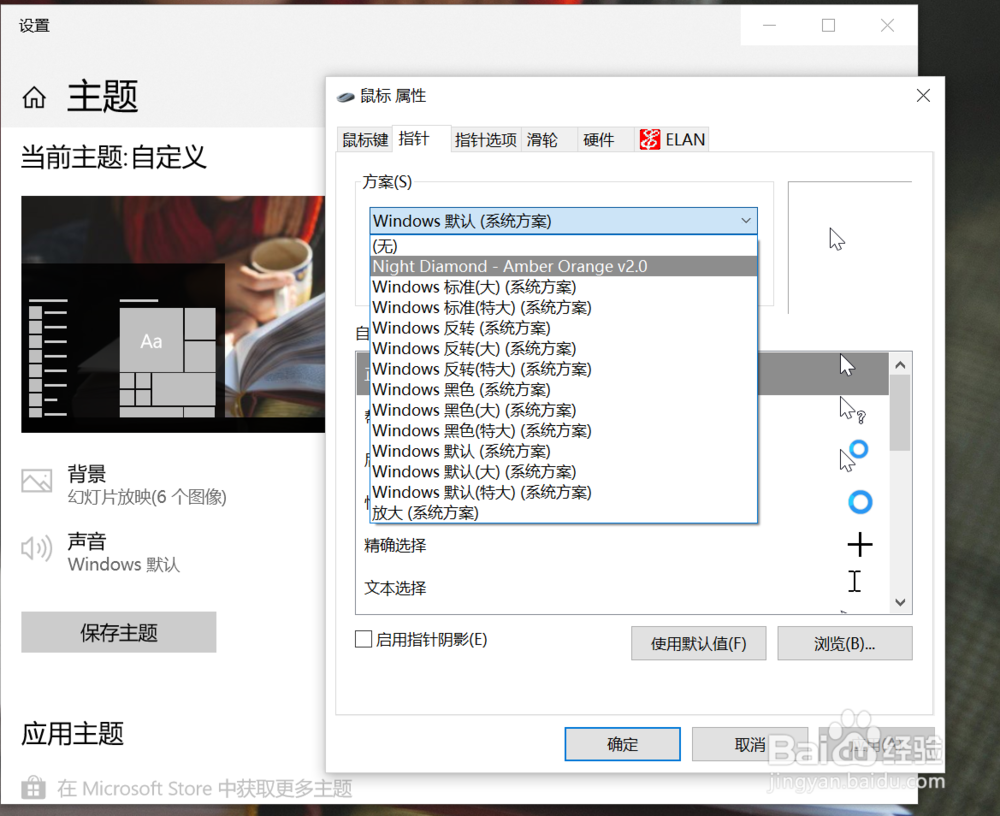Click the blue busy-circle pointer preview
The image size is (1000, 816).
point(860,502)
